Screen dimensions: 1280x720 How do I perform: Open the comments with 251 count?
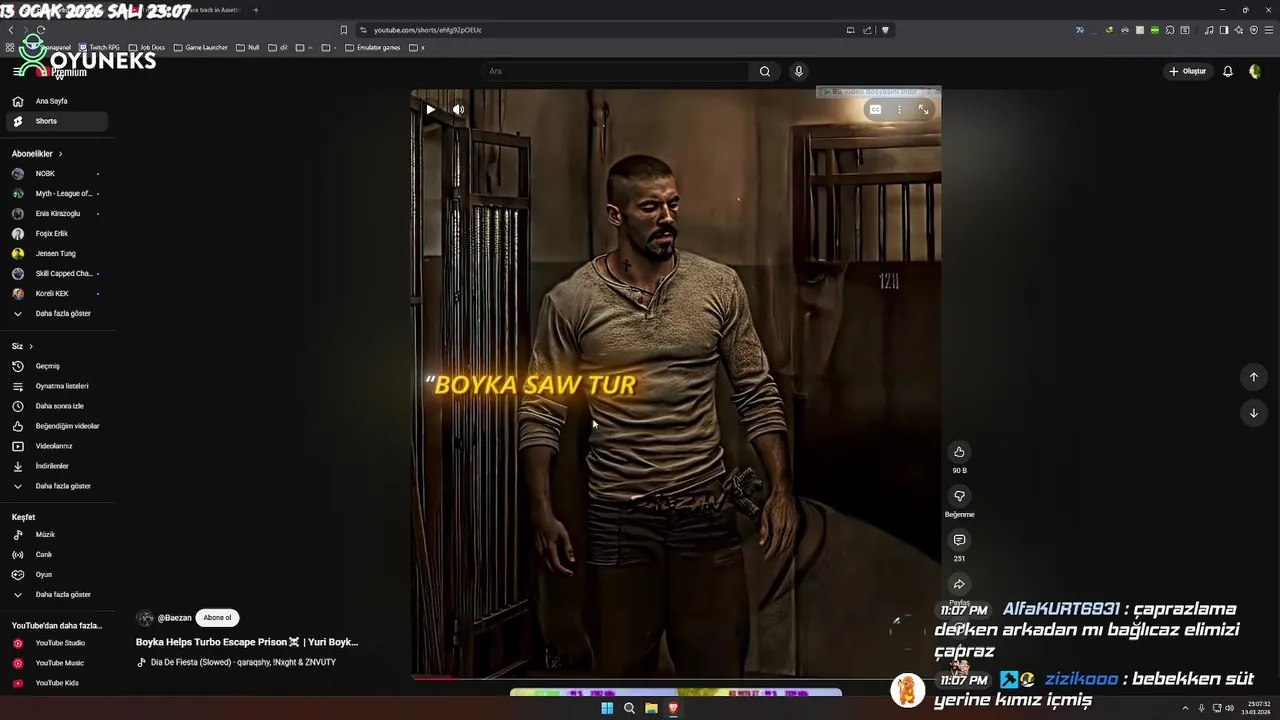959,540
